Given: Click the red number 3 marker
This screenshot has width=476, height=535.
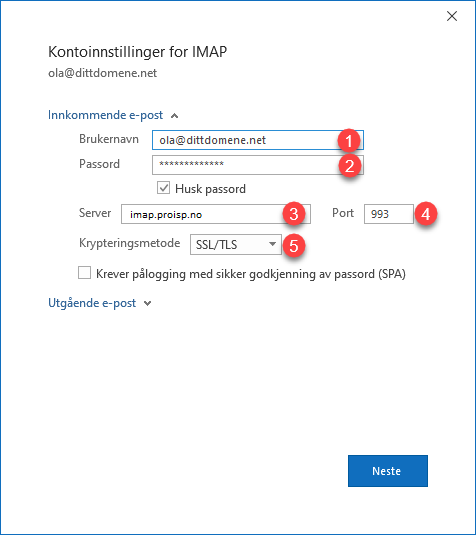Looking at the screenshot, I should (x=294, y=214).
